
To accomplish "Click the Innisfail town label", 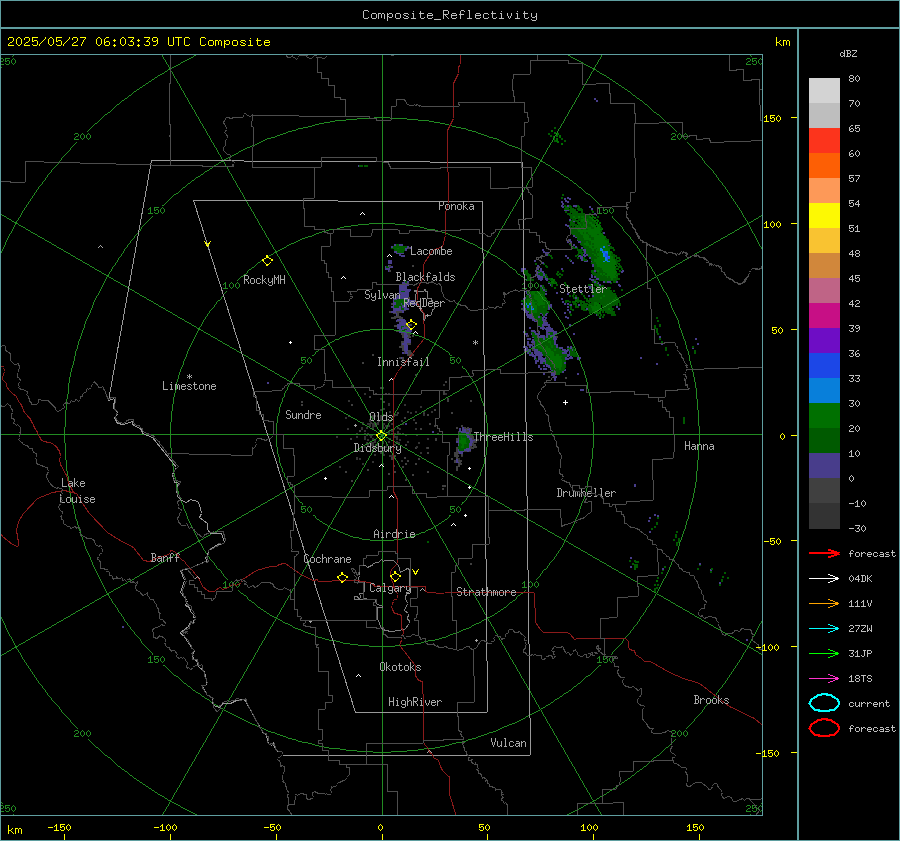I will 403,362.
